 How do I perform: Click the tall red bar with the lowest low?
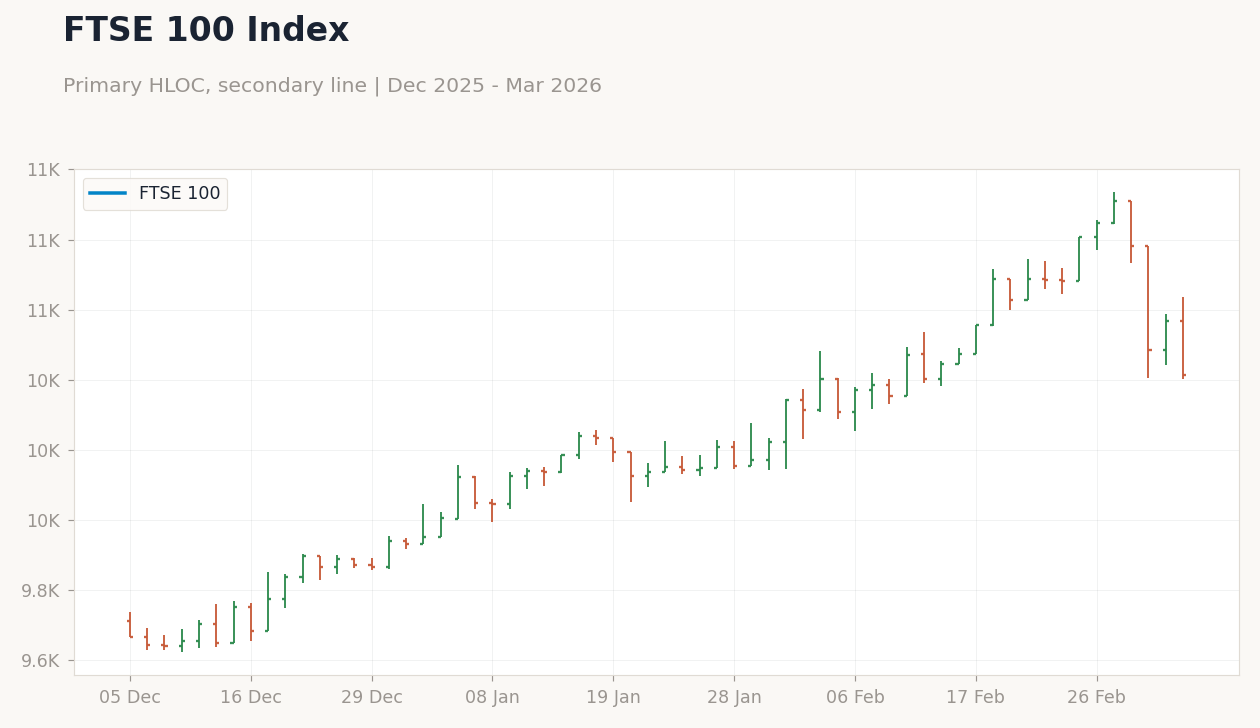coord(1148,312)
